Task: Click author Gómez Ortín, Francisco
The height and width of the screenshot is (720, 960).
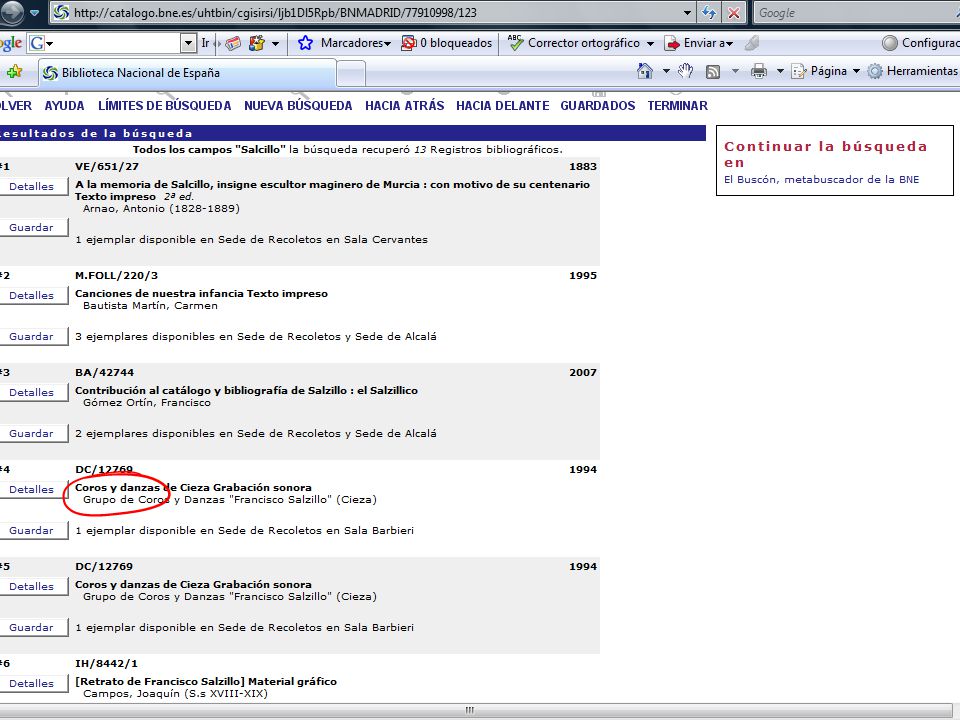Action: 147,402
